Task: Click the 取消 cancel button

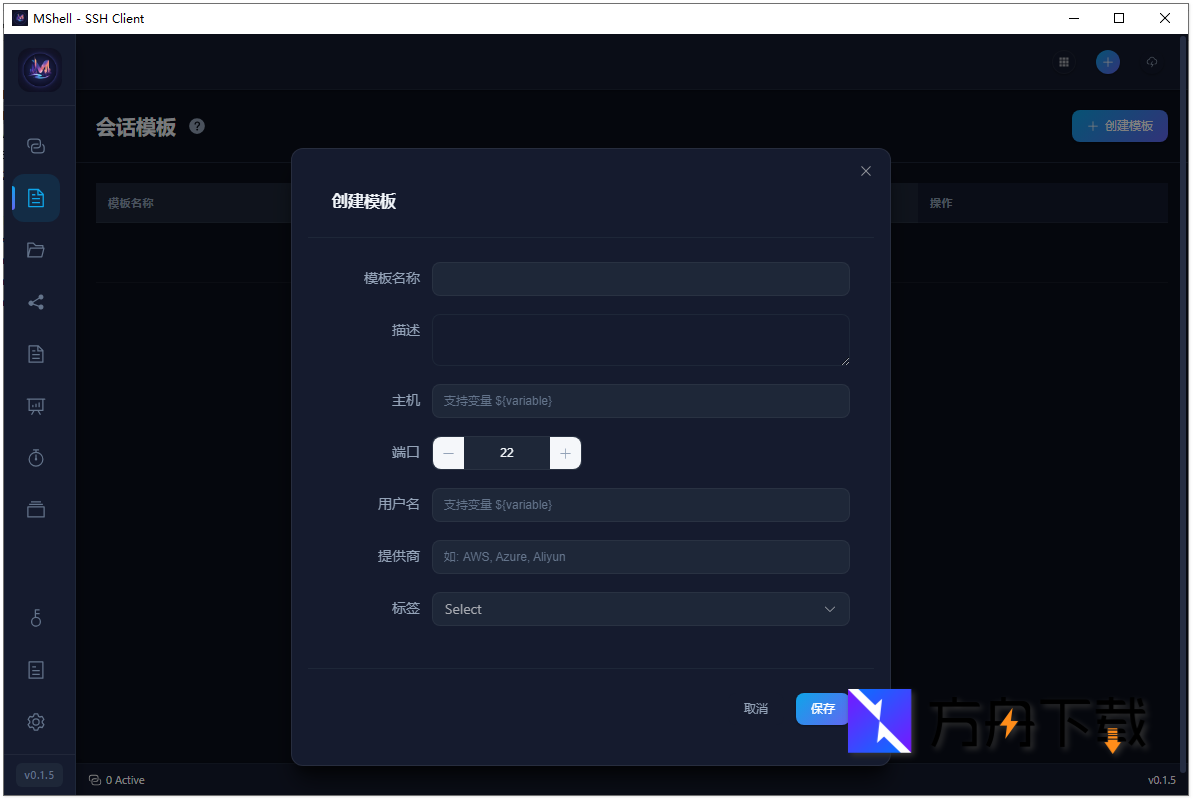Action: pyautogui.click(x=756, y=709)
